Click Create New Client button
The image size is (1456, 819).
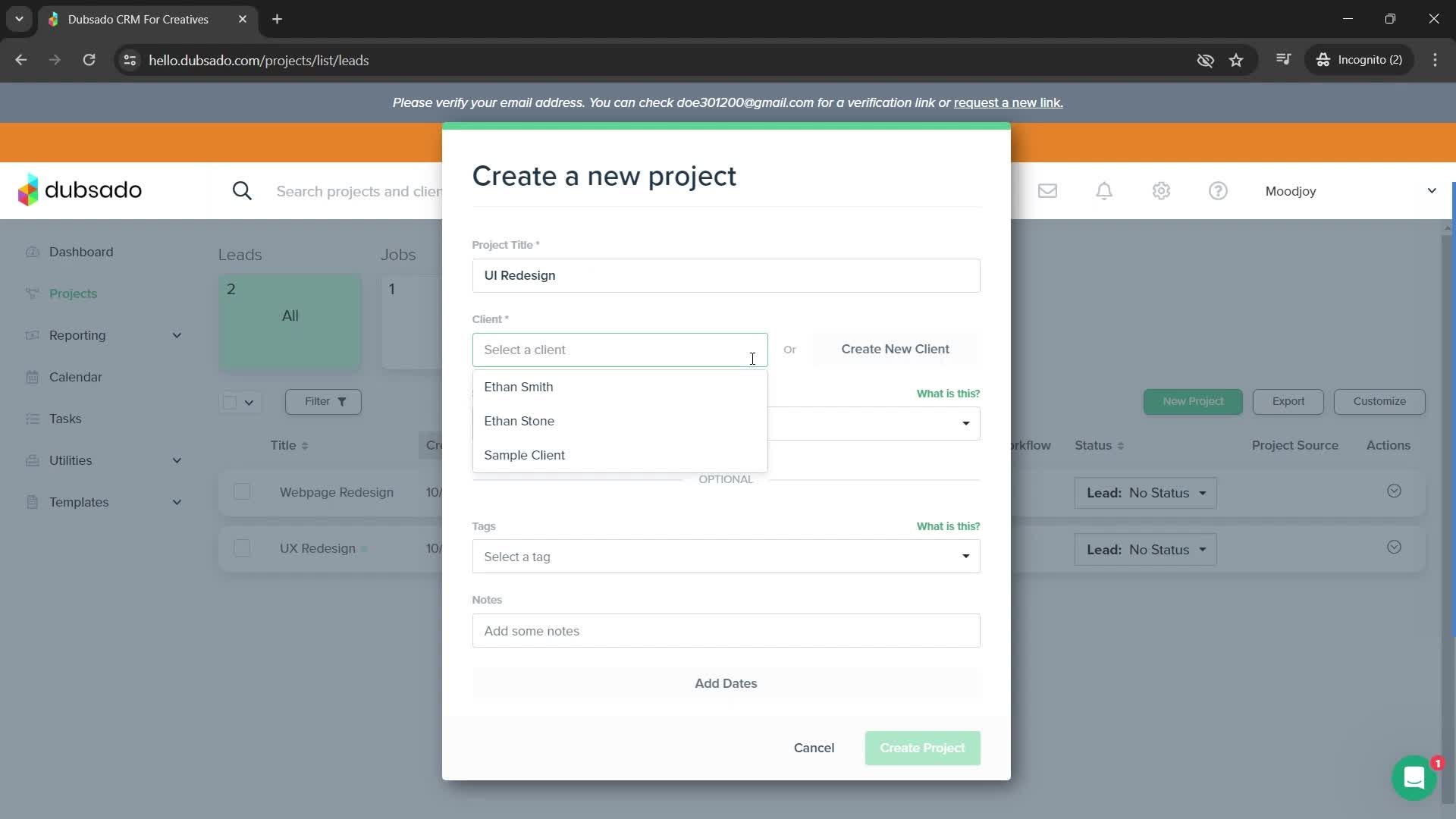click(x=895, y=349)
